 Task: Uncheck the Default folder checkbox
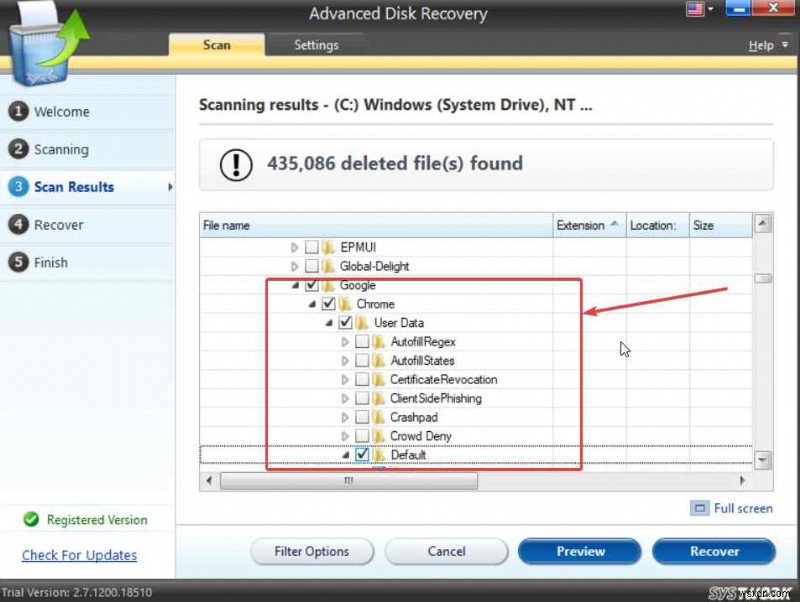pyautogui.click(x=362, y=454)
